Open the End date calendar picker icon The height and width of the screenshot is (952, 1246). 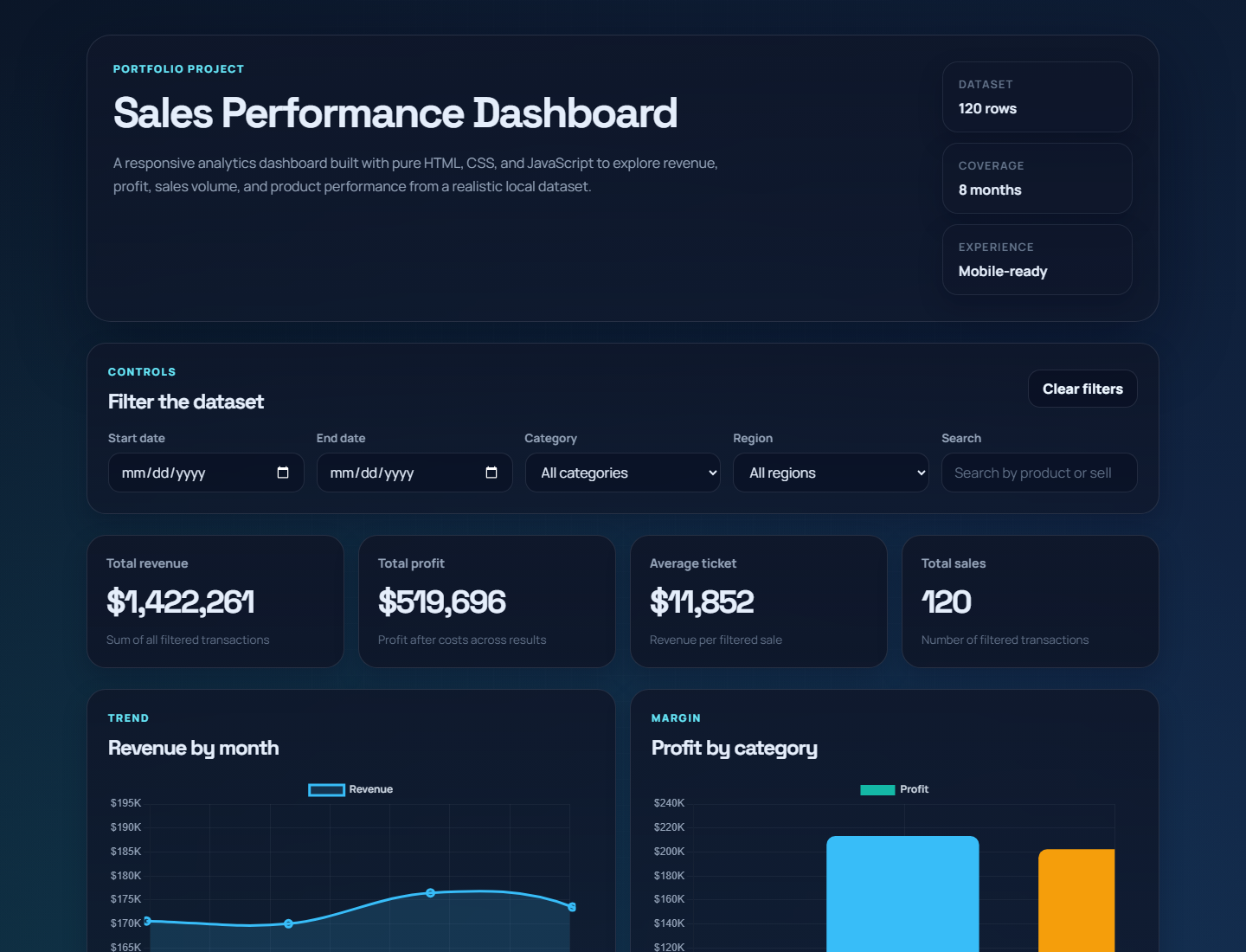click(x=491, y=473)
